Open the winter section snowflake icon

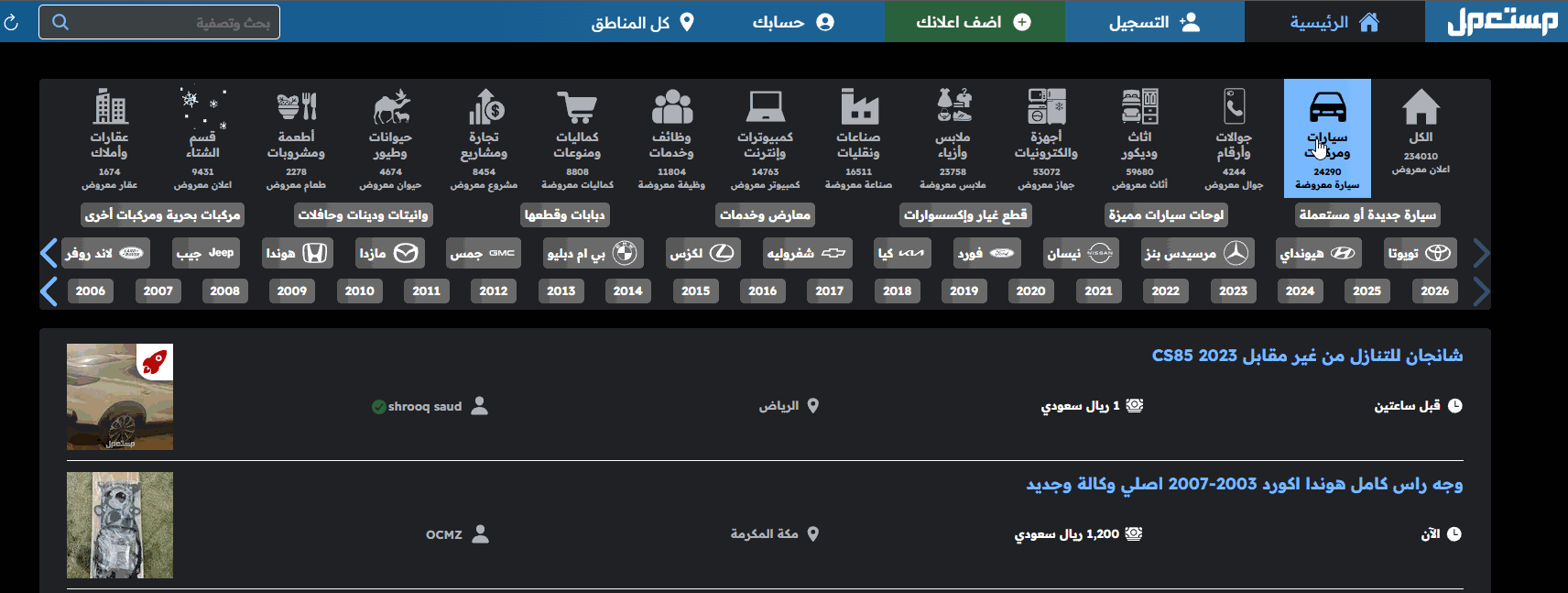[x=202, y=108]
